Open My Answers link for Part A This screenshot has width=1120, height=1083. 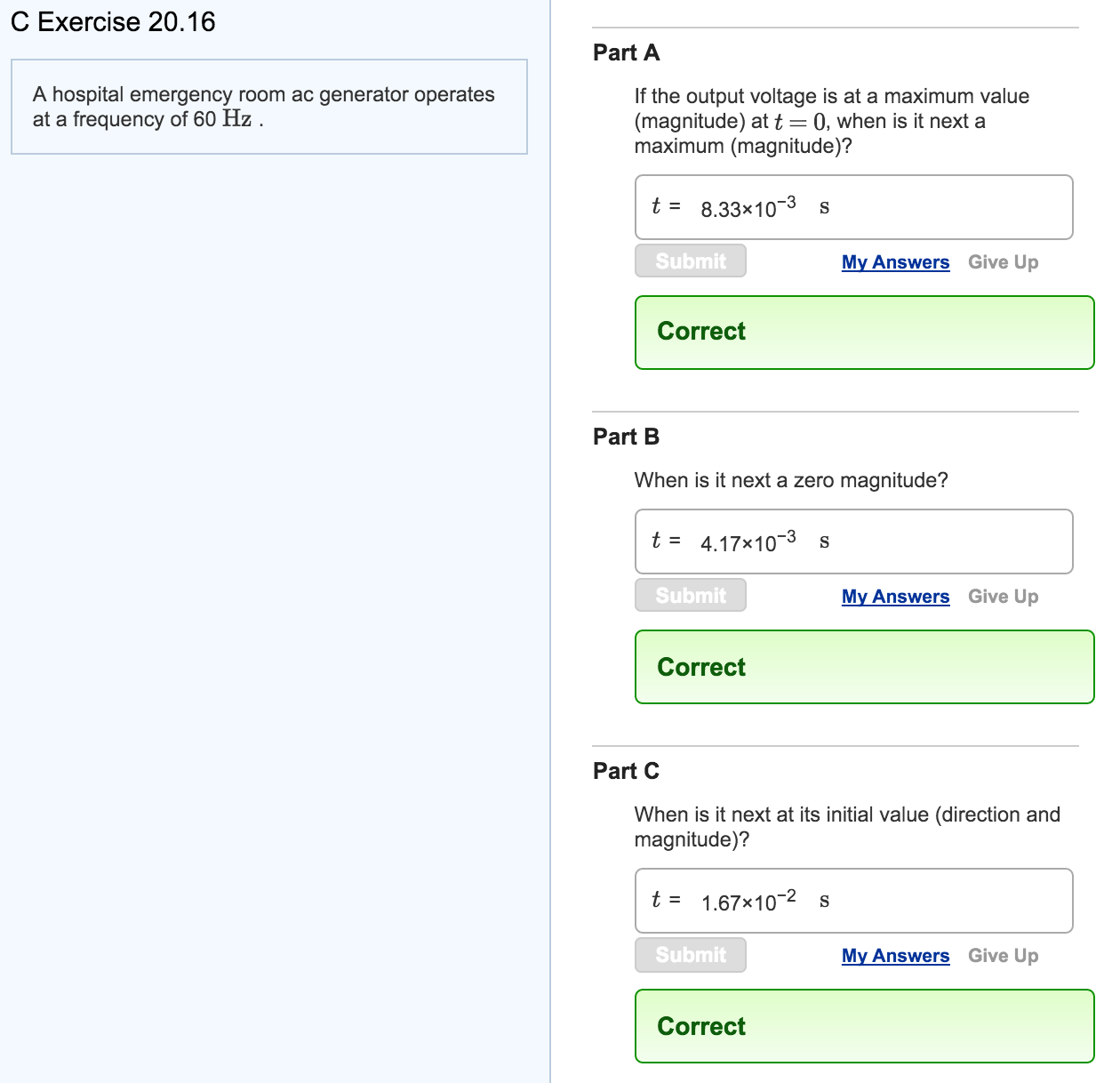click(x=895, y=262)
